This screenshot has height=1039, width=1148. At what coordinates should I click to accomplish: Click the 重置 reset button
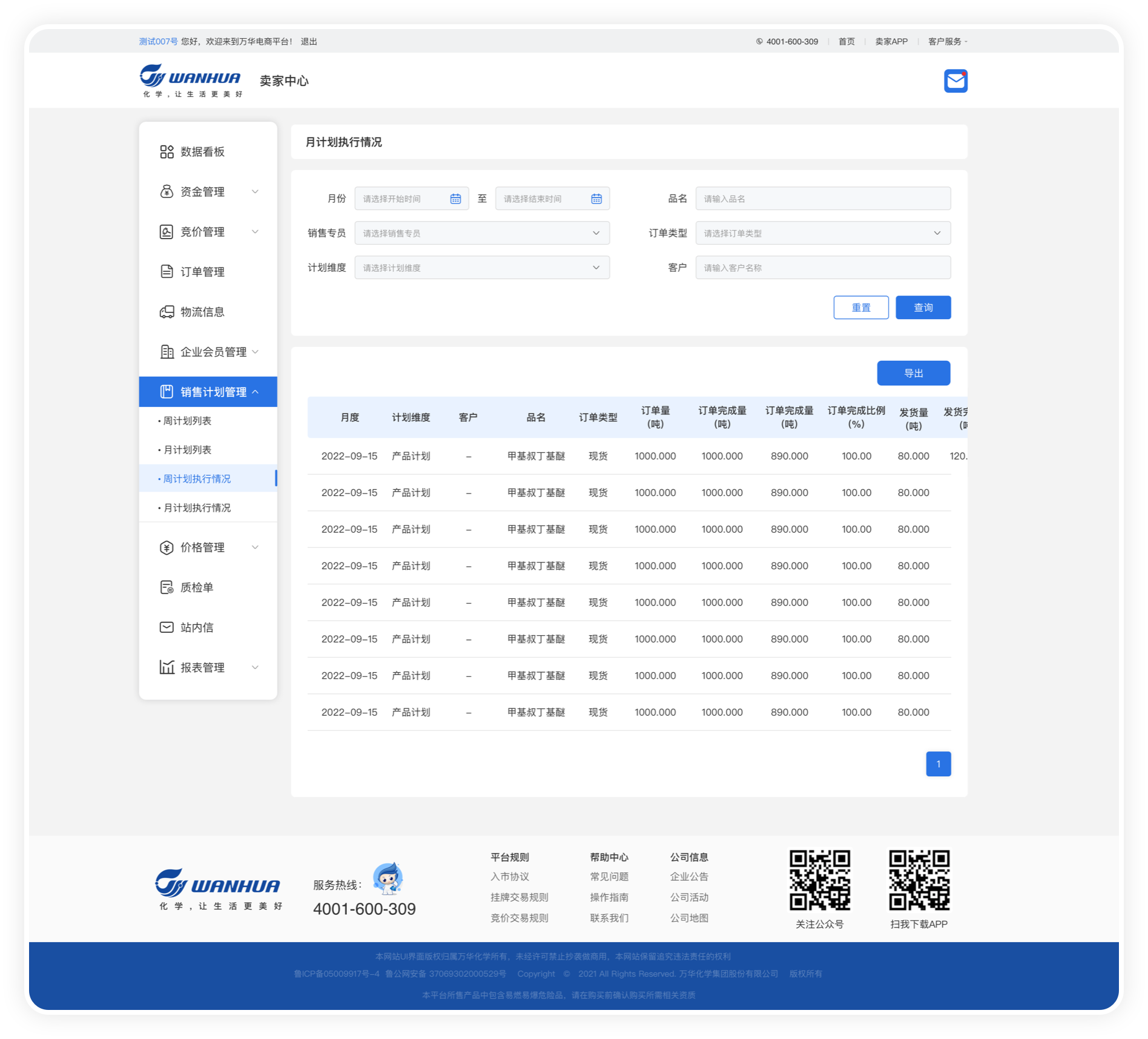click(860, 308)
